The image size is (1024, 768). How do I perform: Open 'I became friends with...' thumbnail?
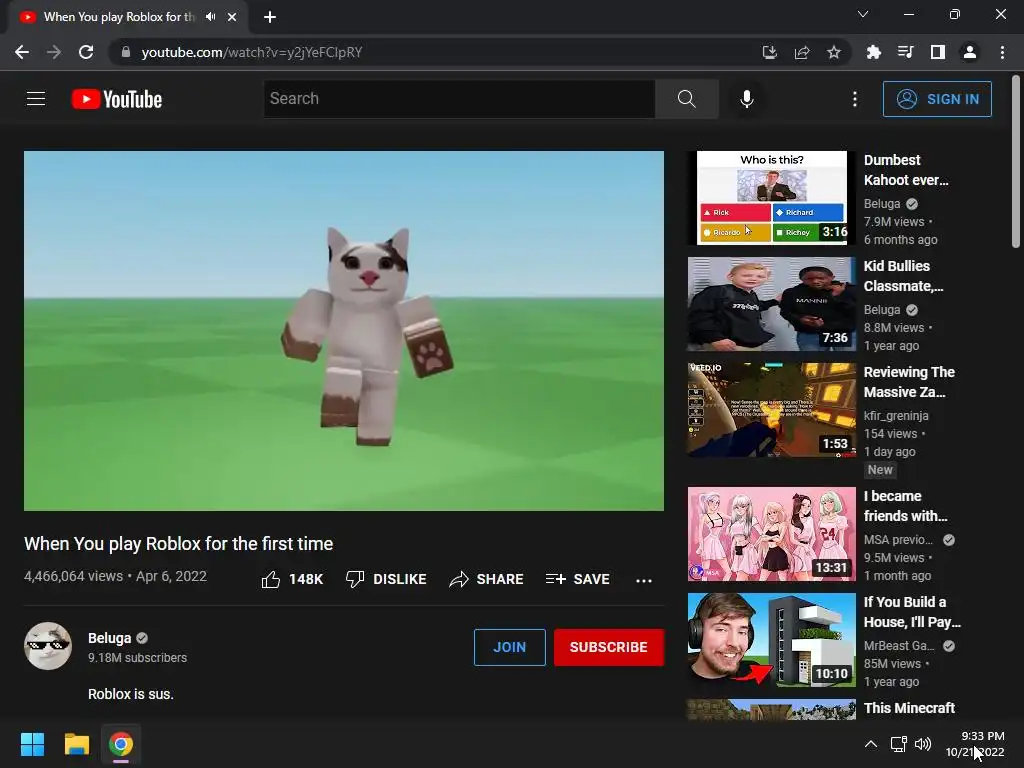click(771, 534)
